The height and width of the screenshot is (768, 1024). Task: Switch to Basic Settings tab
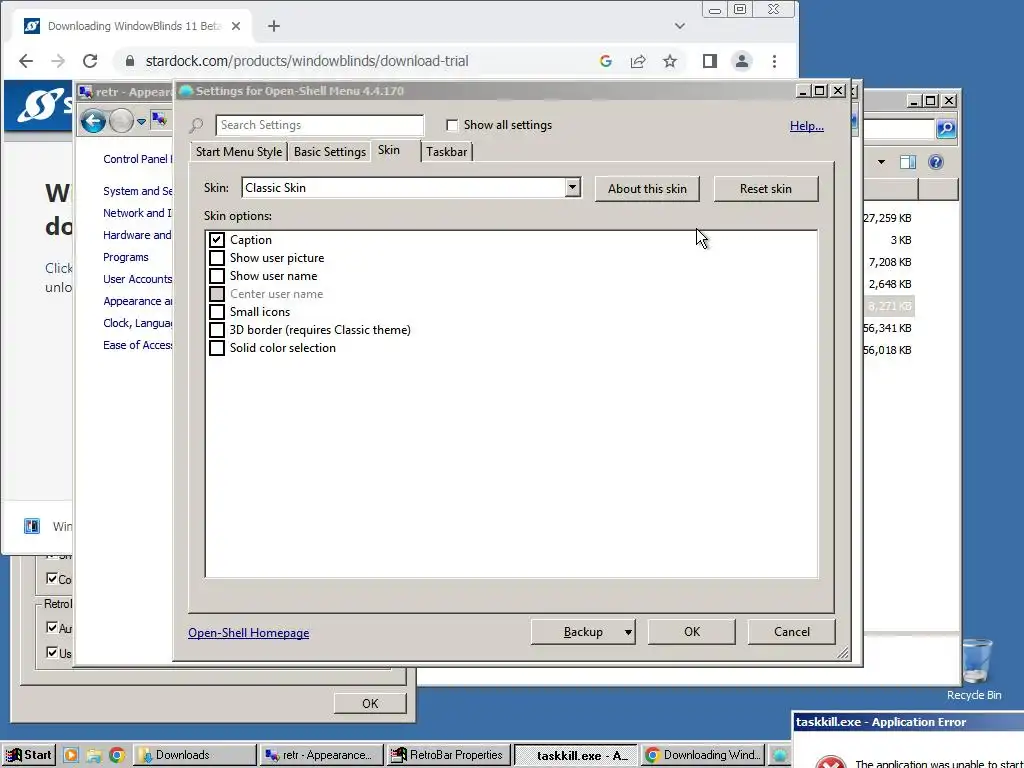[x=330, y=152]
